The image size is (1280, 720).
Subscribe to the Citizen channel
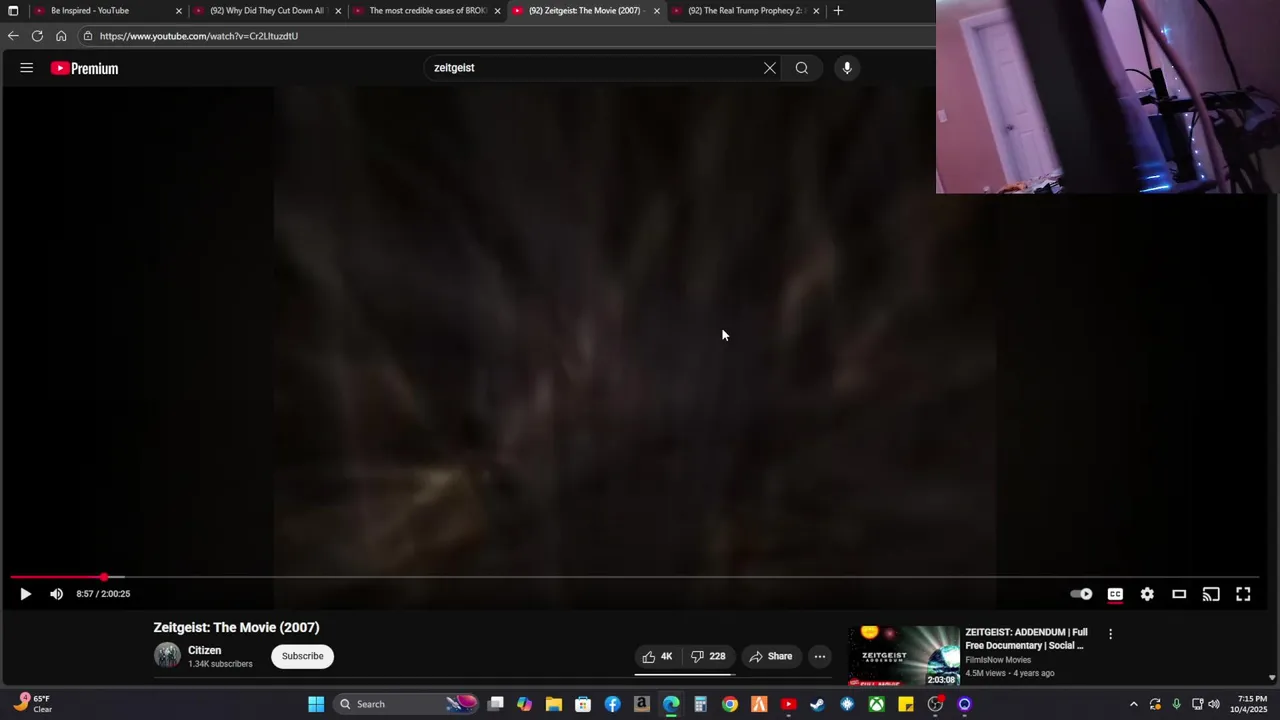point(302,656)
